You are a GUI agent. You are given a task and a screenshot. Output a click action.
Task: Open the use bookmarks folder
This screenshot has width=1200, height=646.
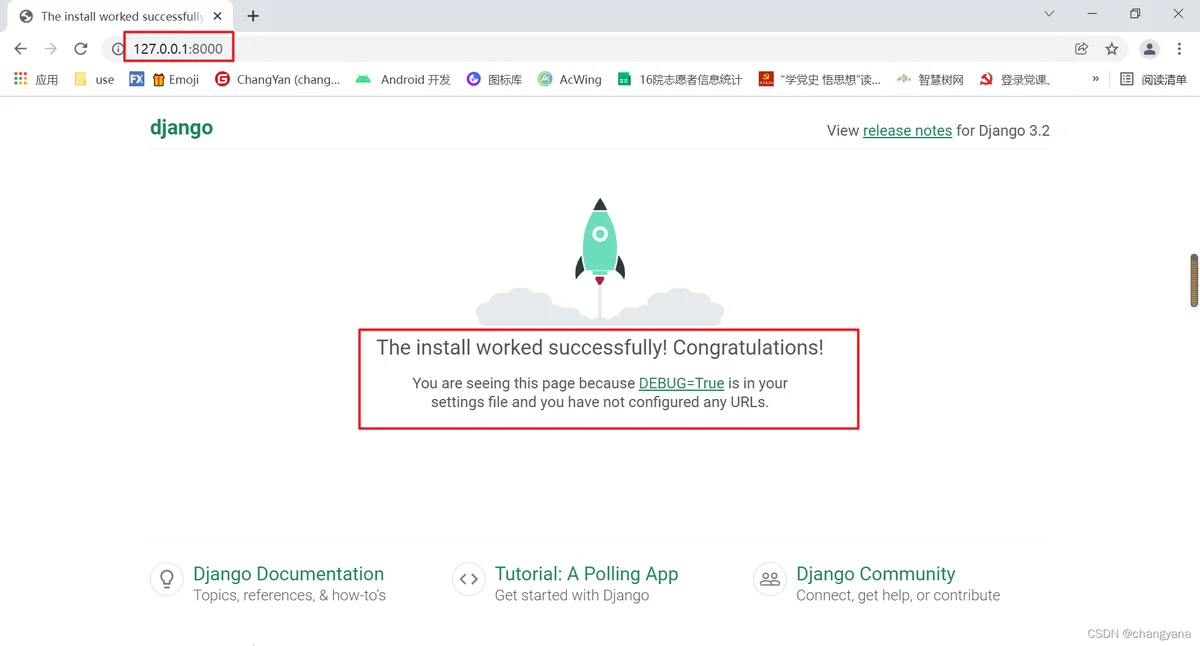pos(94,79)
